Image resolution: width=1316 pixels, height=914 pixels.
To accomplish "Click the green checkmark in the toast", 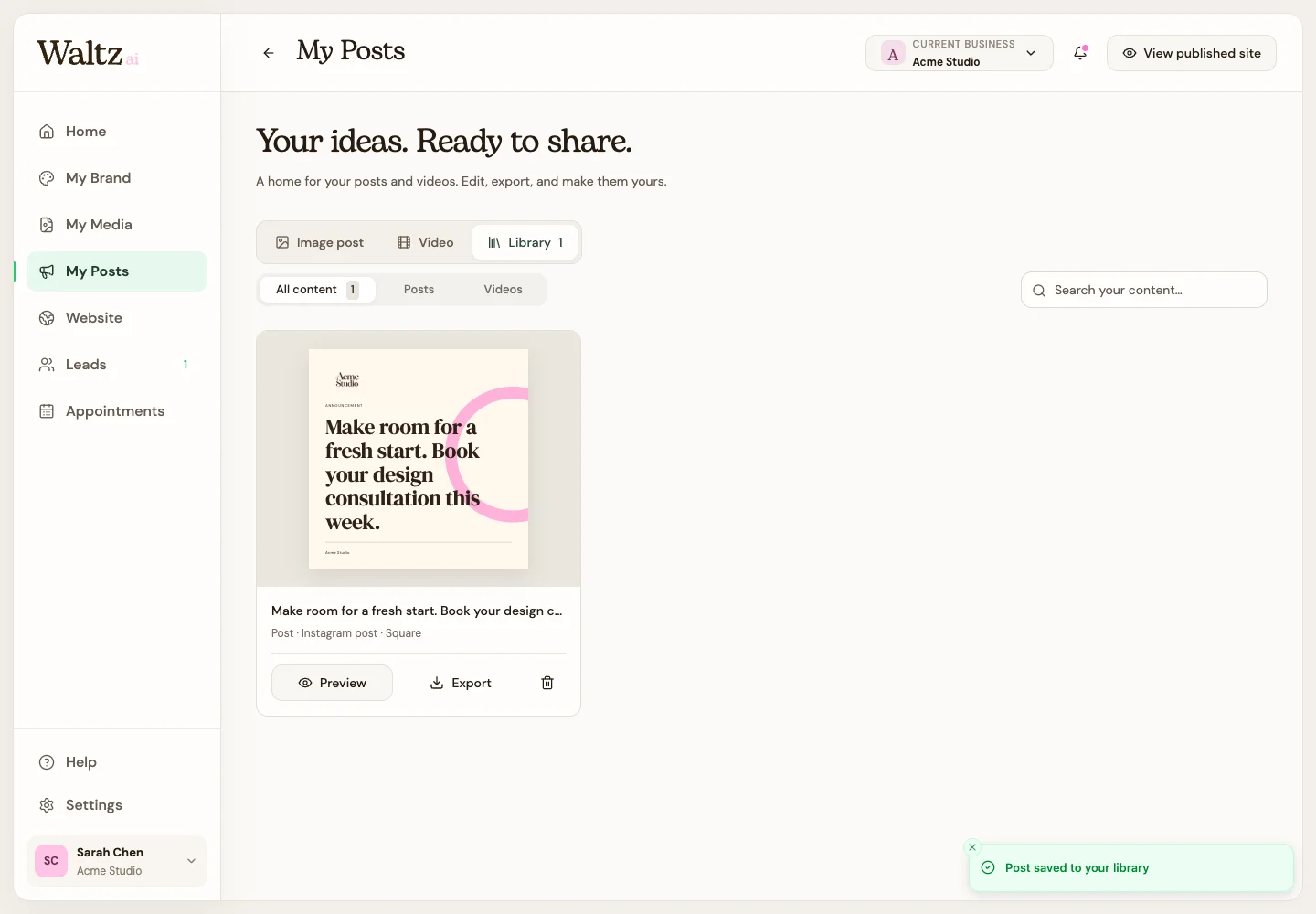I will point(988,867).
